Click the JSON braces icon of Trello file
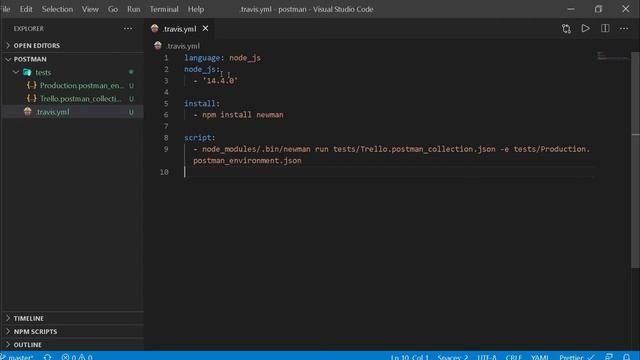 pyautogui.click(x=31, y=98)
